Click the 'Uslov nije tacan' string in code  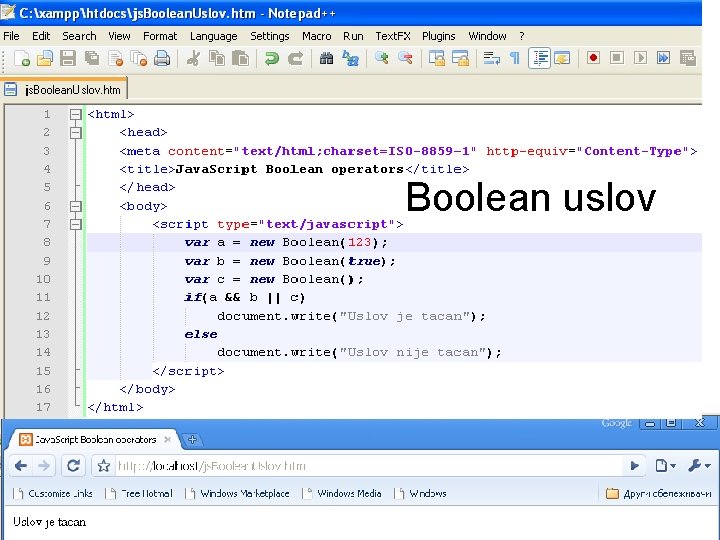point(412,352)
